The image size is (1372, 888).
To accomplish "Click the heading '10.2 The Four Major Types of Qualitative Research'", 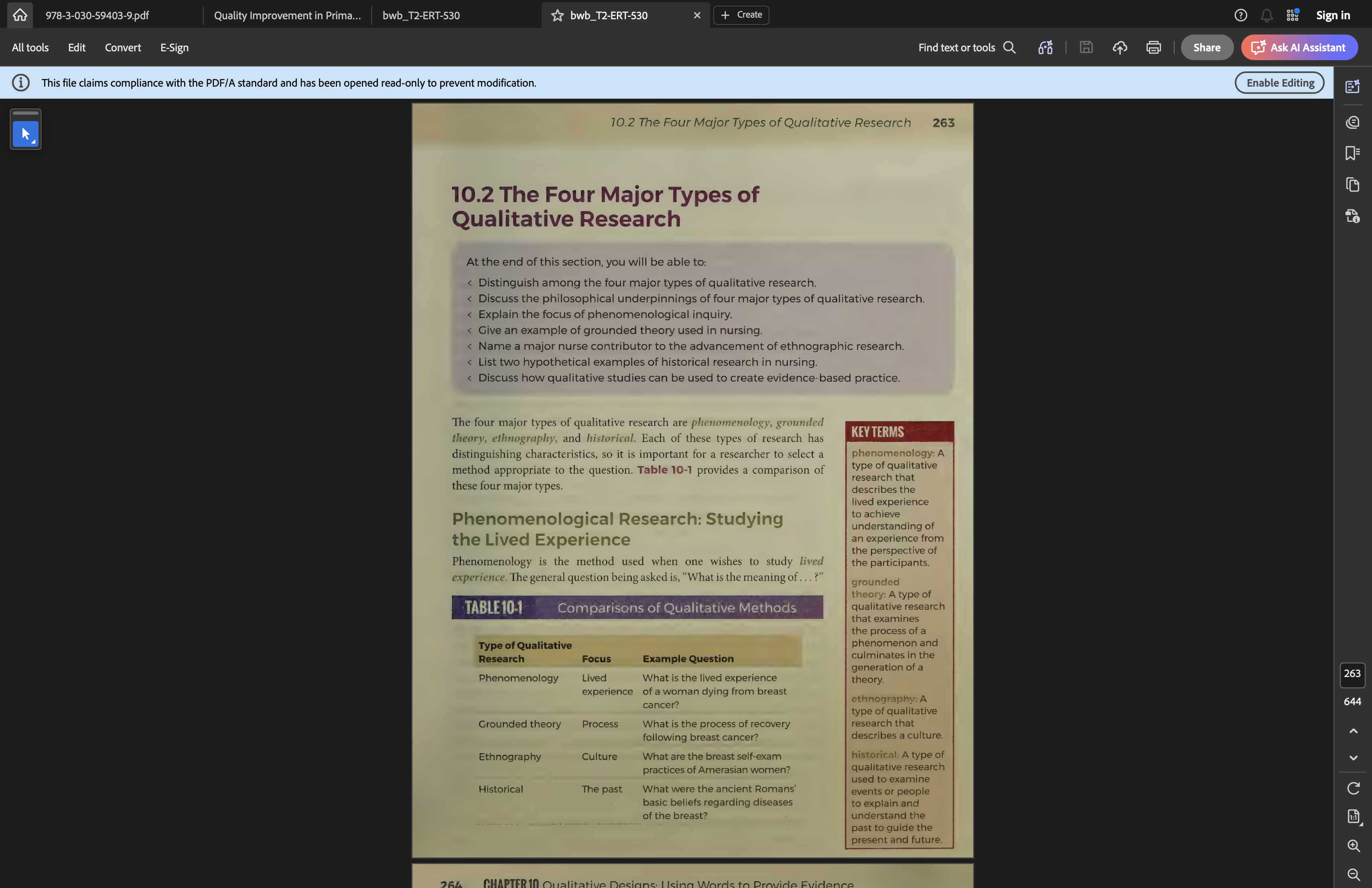I will pyautogui.click(x=605, y=206).
